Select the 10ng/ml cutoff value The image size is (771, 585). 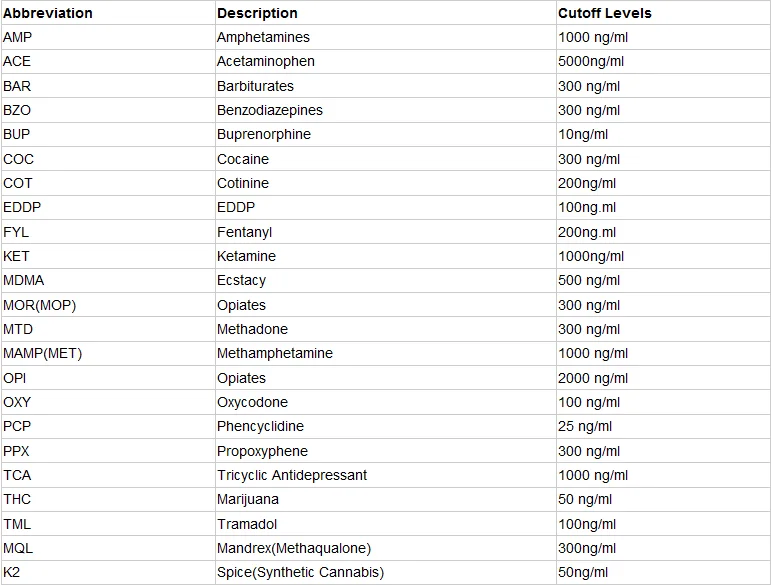pyautogui.click(x=582, y=134)
